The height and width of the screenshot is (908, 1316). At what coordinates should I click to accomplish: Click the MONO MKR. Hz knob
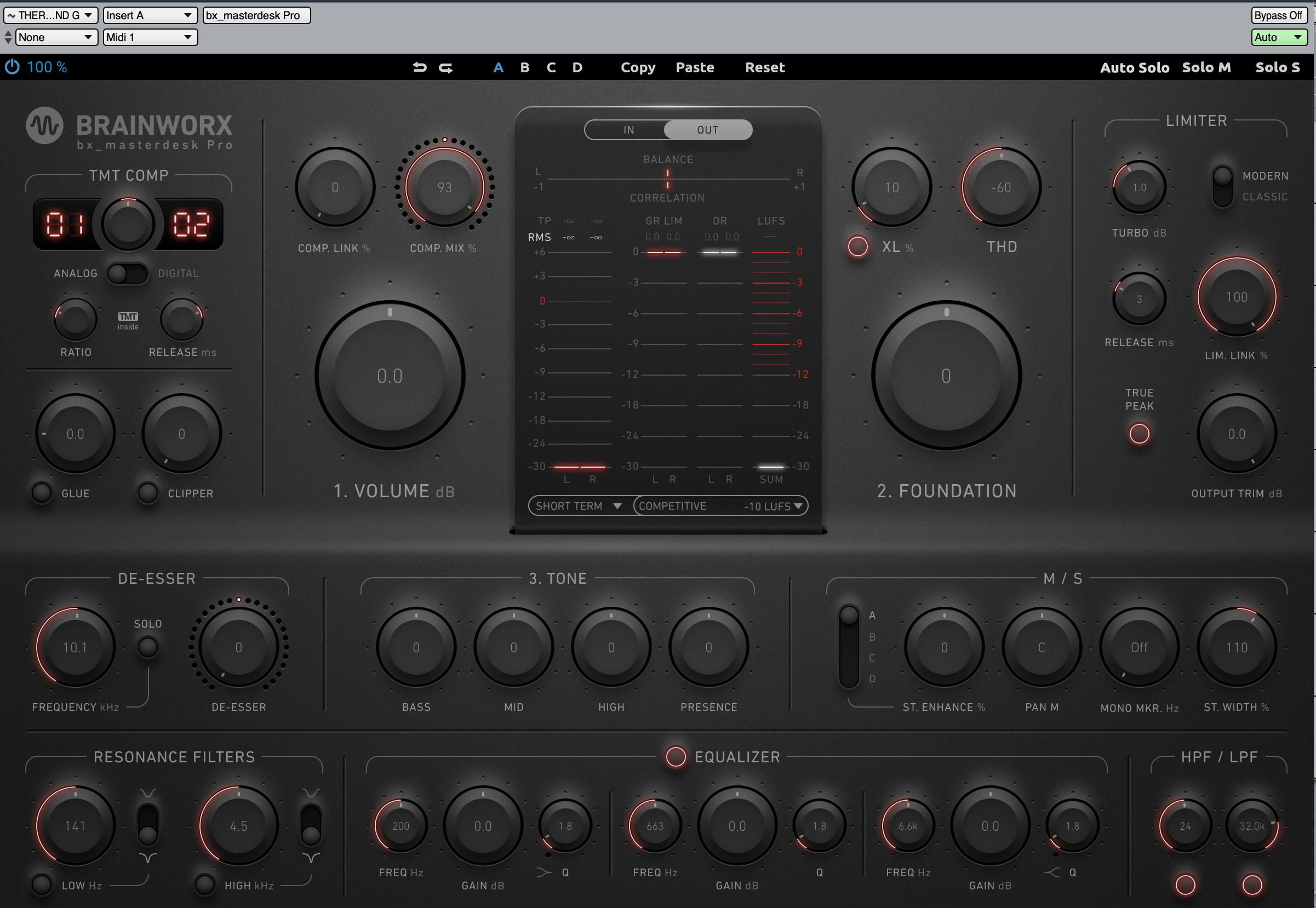click(1139, 647)
